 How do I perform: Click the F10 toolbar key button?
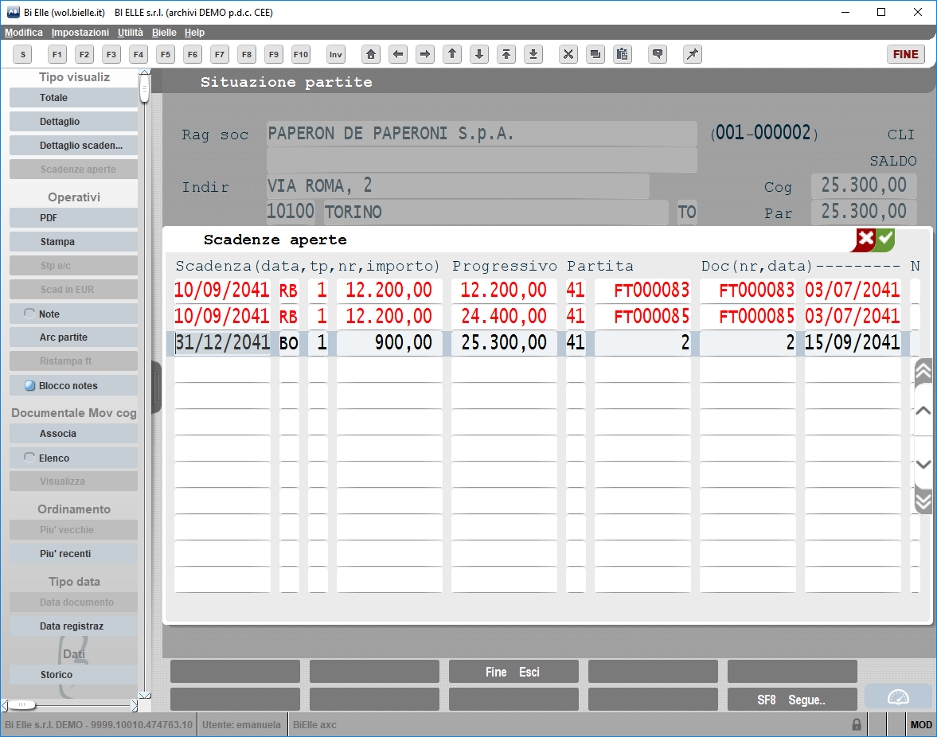[301, 54]
